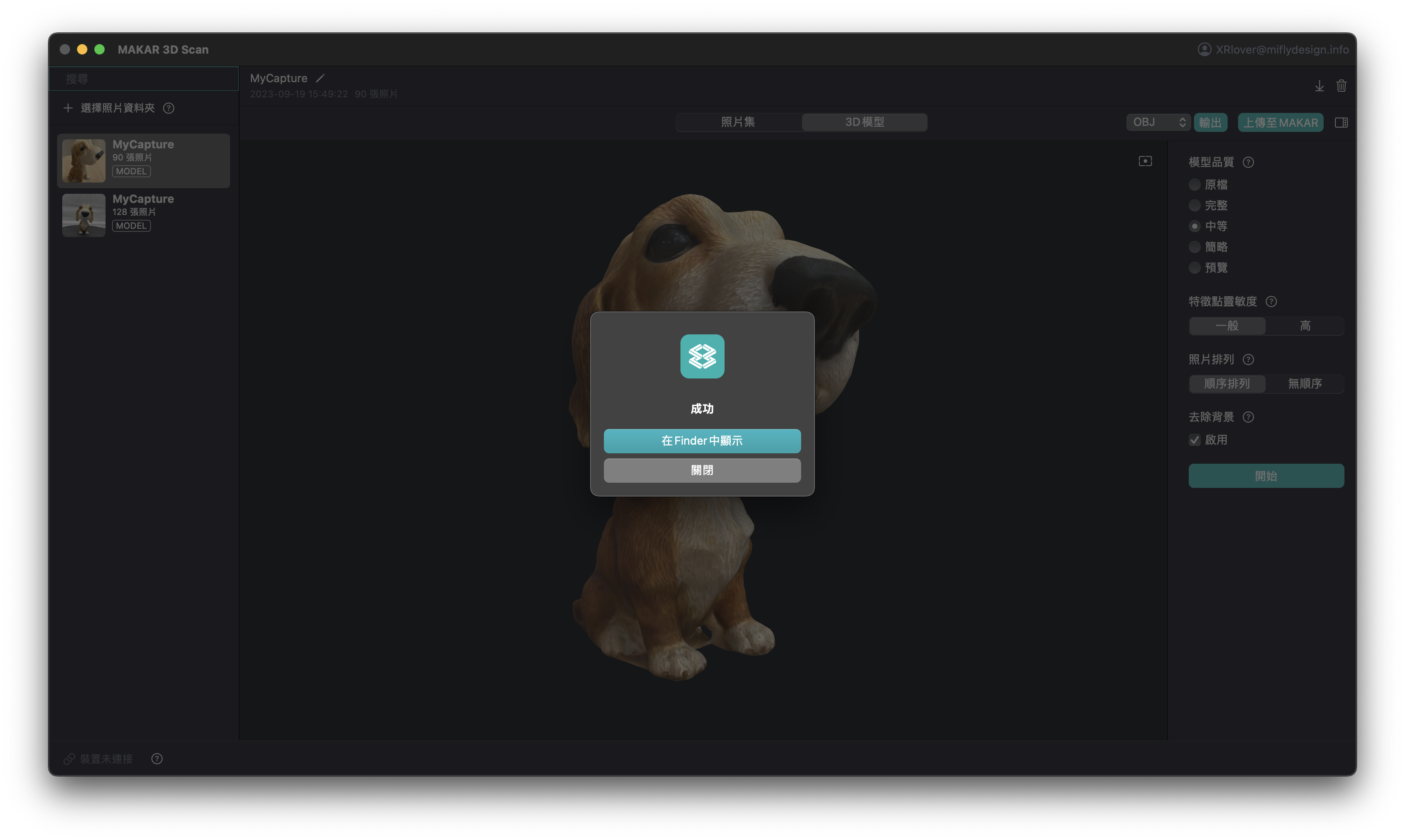Open the OBJ export format dropdown
This screenshot has width=1405, height=840.
click(1158, 122)
